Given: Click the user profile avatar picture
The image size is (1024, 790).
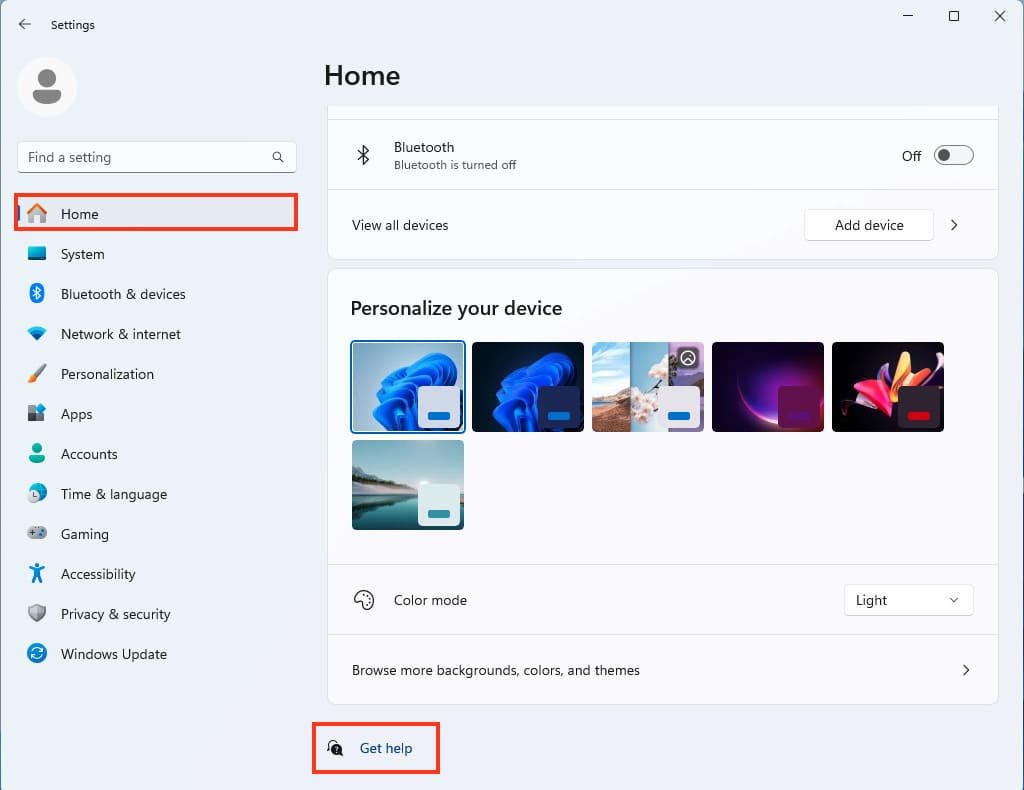Looking at the screenshot, I should point(47,87).
